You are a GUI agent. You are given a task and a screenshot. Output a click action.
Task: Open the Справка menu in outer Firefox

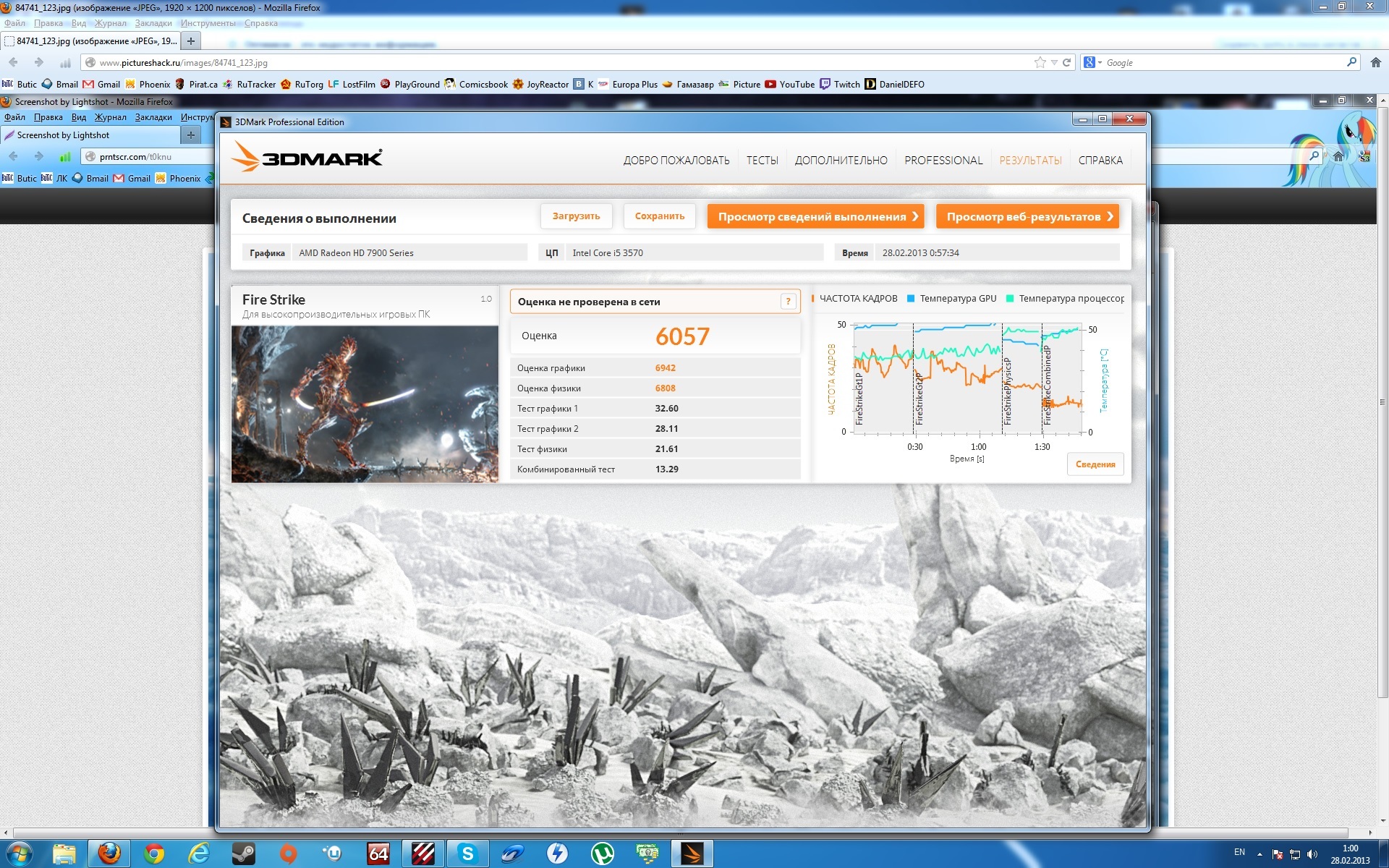click(x=260, y=23)
